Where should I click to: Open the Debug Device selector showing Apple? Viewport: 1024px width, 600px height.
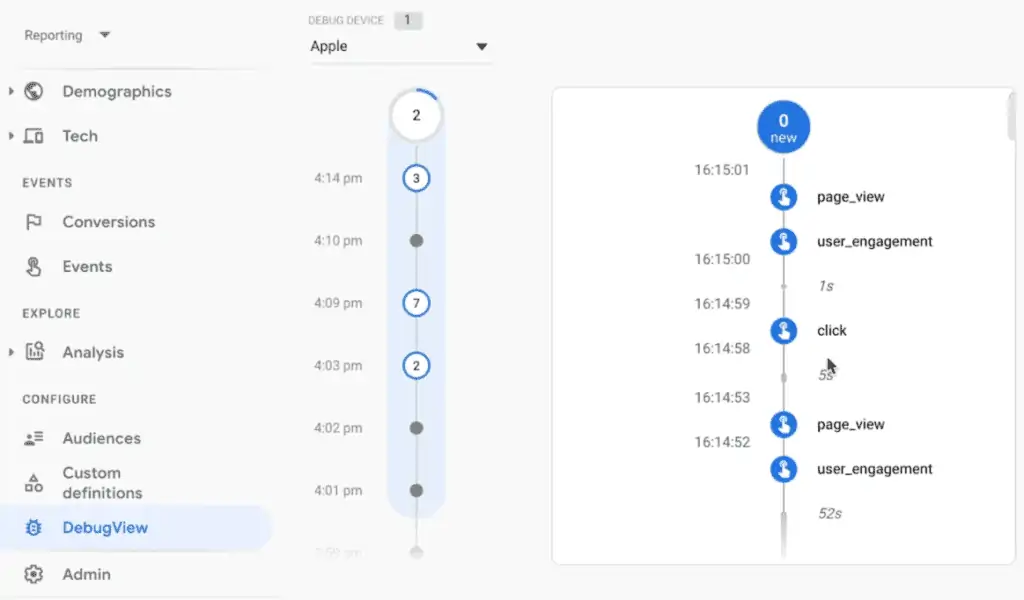click(x=398, y=46)
